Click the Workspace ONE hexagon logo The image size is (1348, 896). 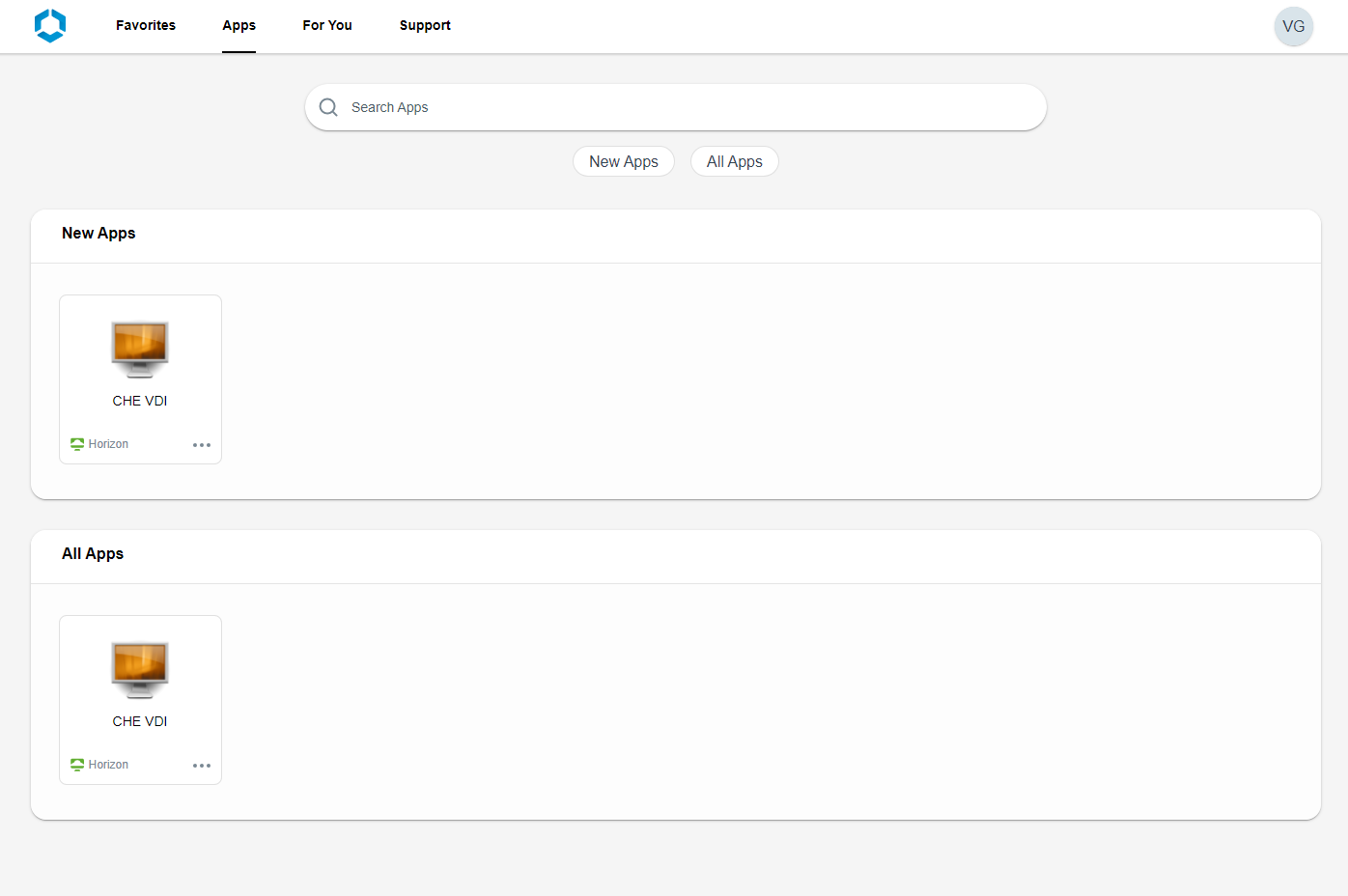[x=50, y=25]
